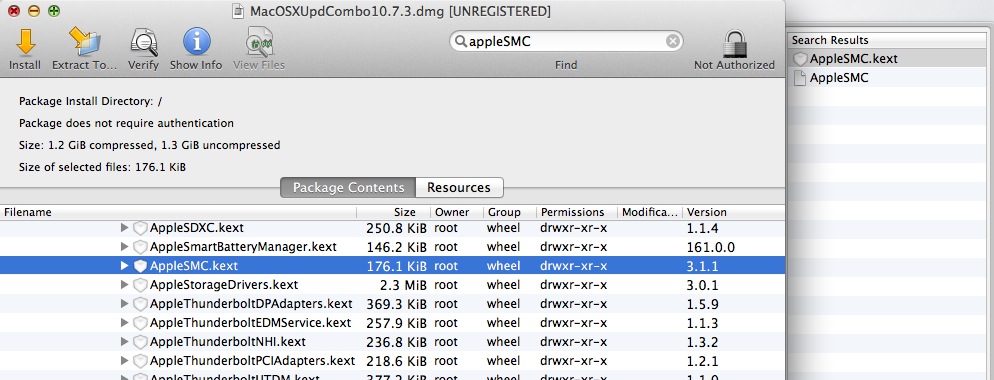This screenshot has width=994, height=380.
Task: Expand the selected AppleSMC.kext triangle
Action: (x=124, y=266)
